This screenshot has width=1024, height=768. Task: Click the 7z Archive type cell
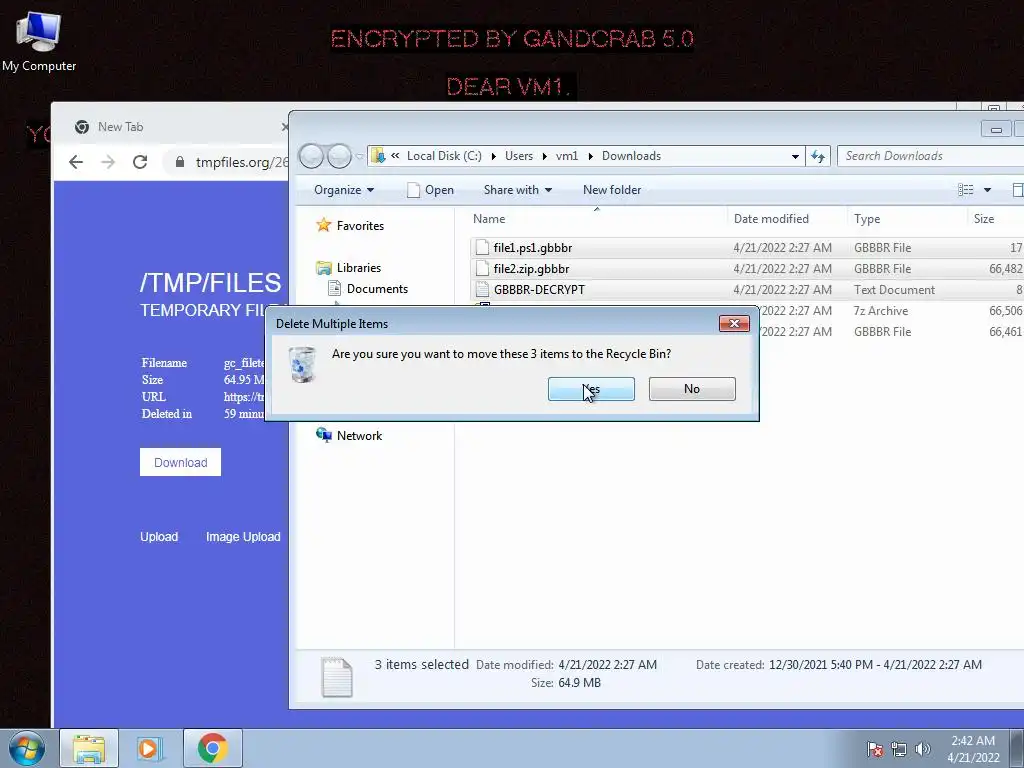click(880, 311)
